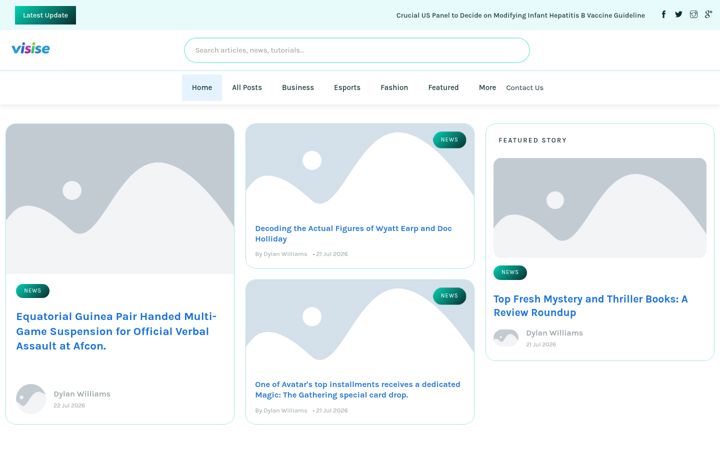Image resolution: width=720 pixels, height=450 pixels.
Task: Click By Dylan Williams under Wyatt Earp article
Action: (281, 254)
